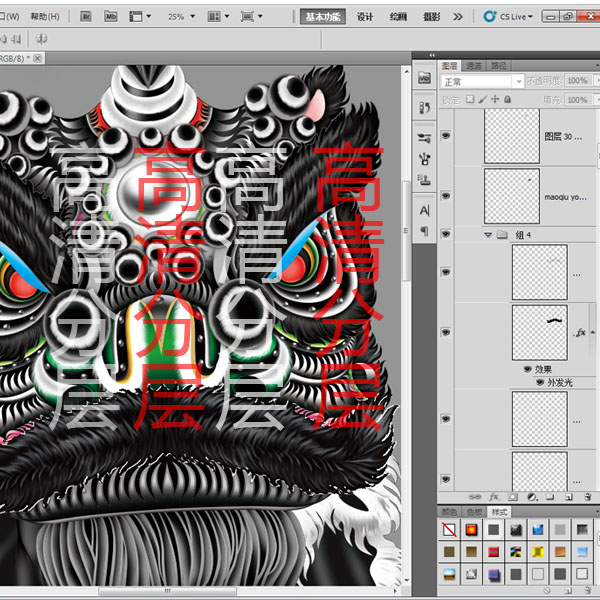
Task: Click the Add Layer Mask icon
Action: (x=513, y=497)
